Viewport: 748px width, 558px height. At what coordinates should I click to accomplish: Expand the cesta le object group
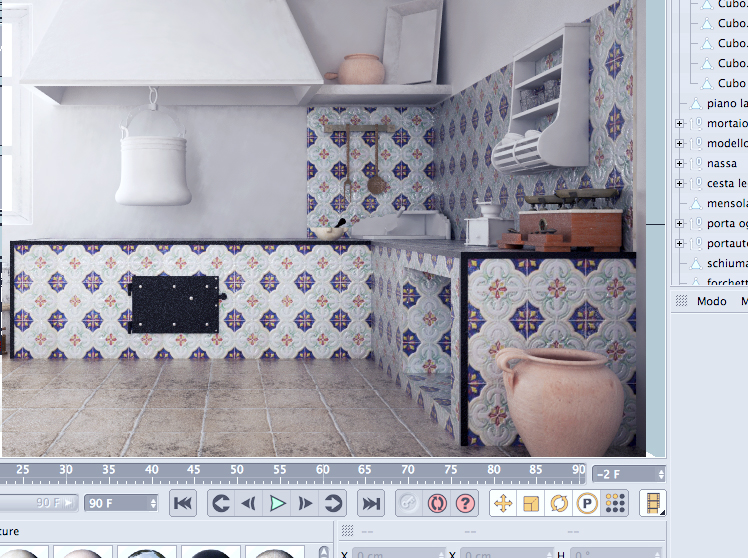(x=679, y=184)
